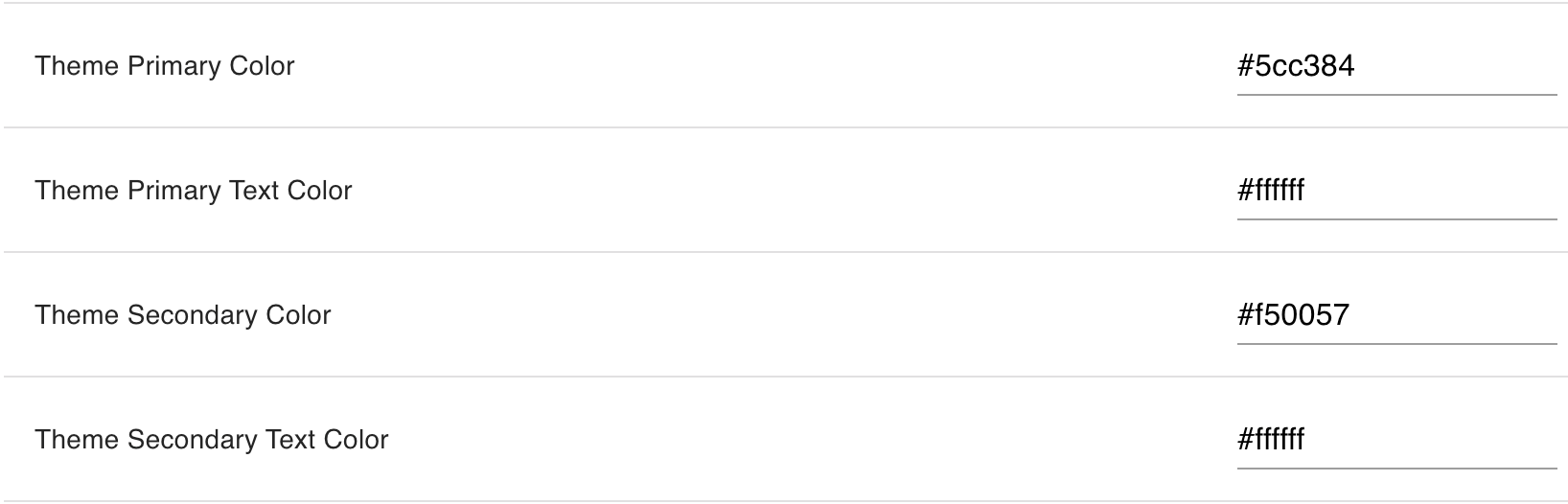Image resolution: width=1568 pixels, height=504 pixels.
Task: Click the Theme Primary Color input field
Action: [1395, 66]
